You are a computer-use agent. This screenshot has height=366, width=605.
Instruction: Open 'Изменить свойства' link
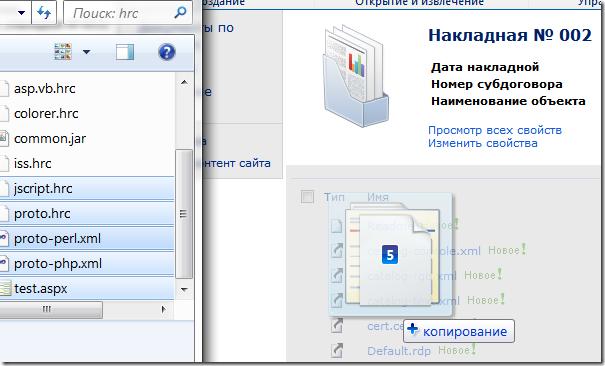click(x=482, y=143)
